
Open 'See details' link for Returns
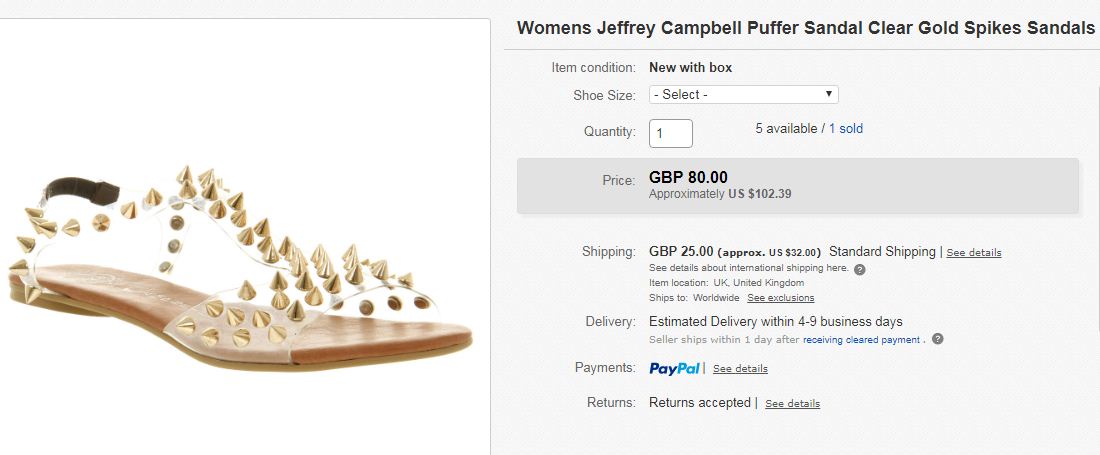coord(792,404)
